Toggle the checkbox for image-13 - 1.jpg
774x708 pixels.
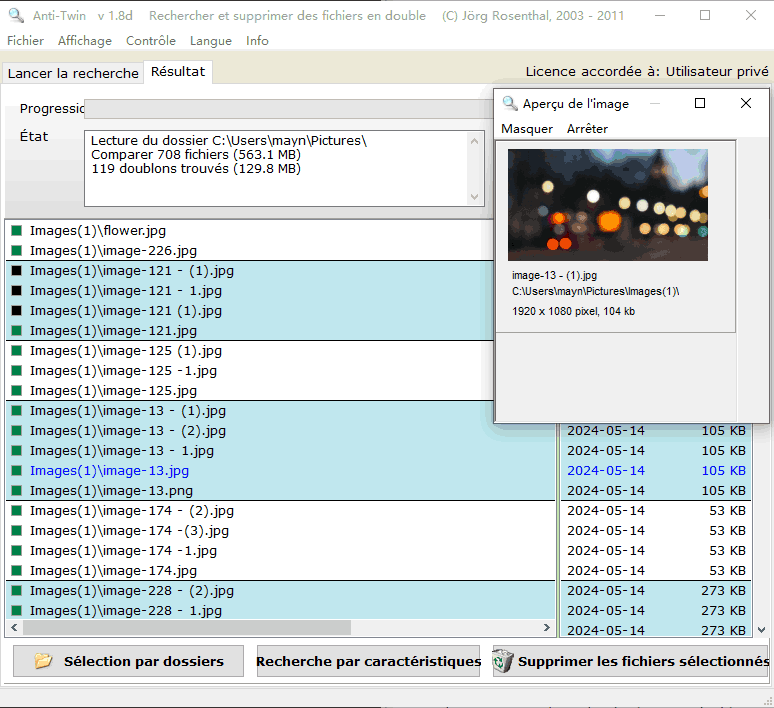(17, 450)
